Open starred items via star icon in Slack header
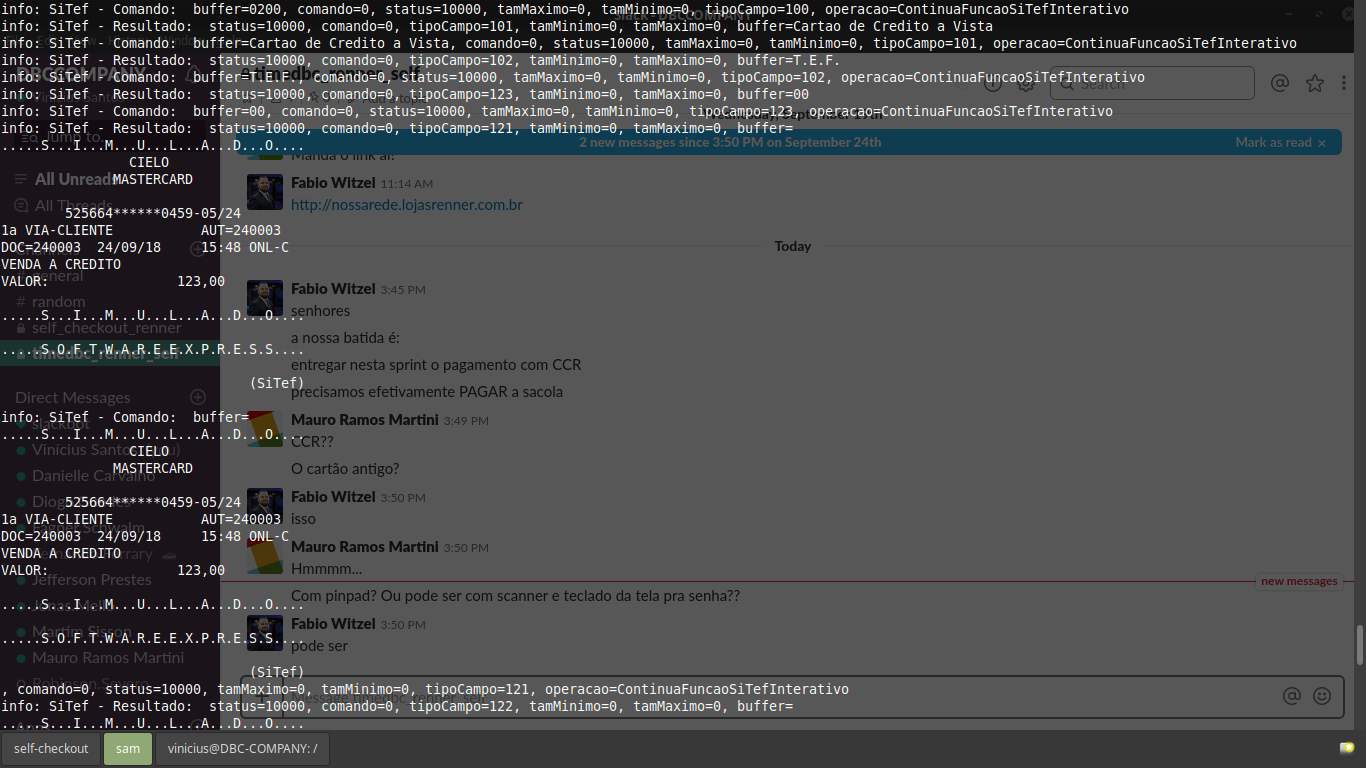The image size is (1366, 768). [1314, 83]
